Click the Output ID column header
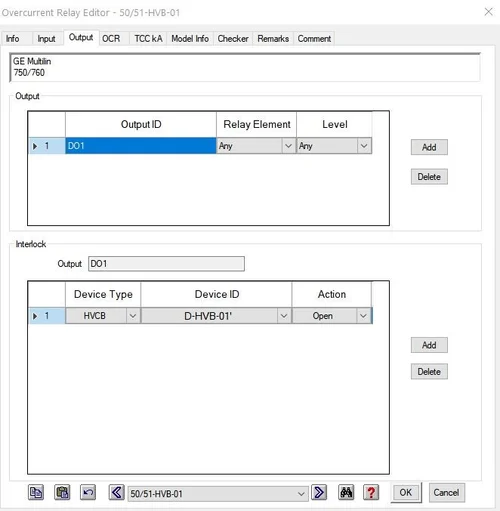 (x=141, y=124)
